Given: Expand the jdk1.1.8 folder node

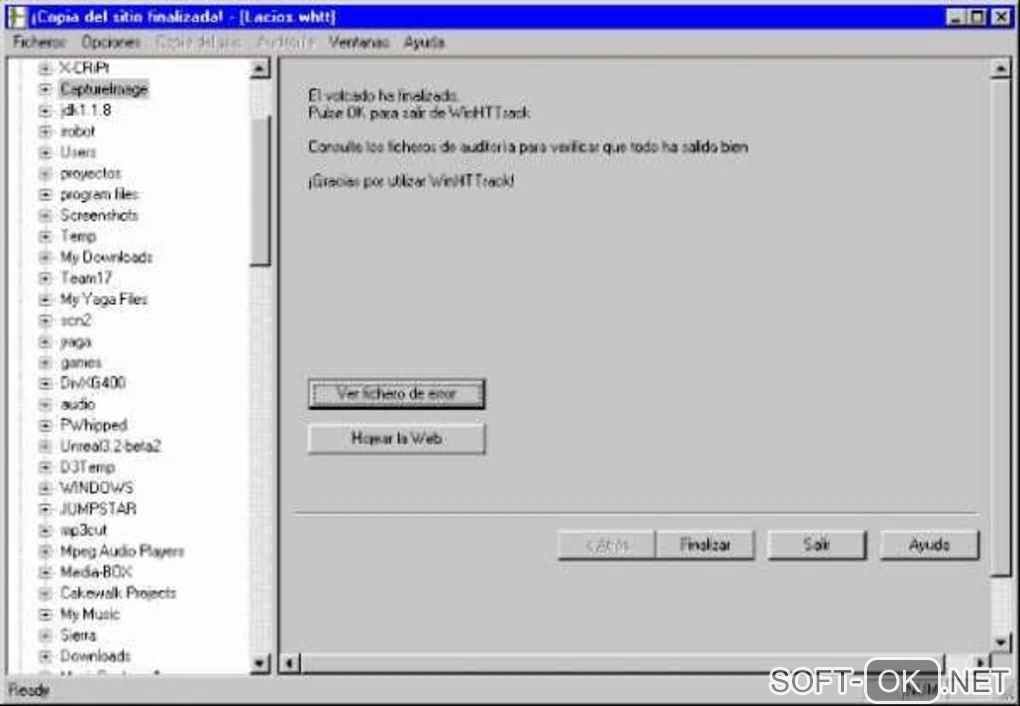Looking at the screenshot, I should [x=45, y=110].
